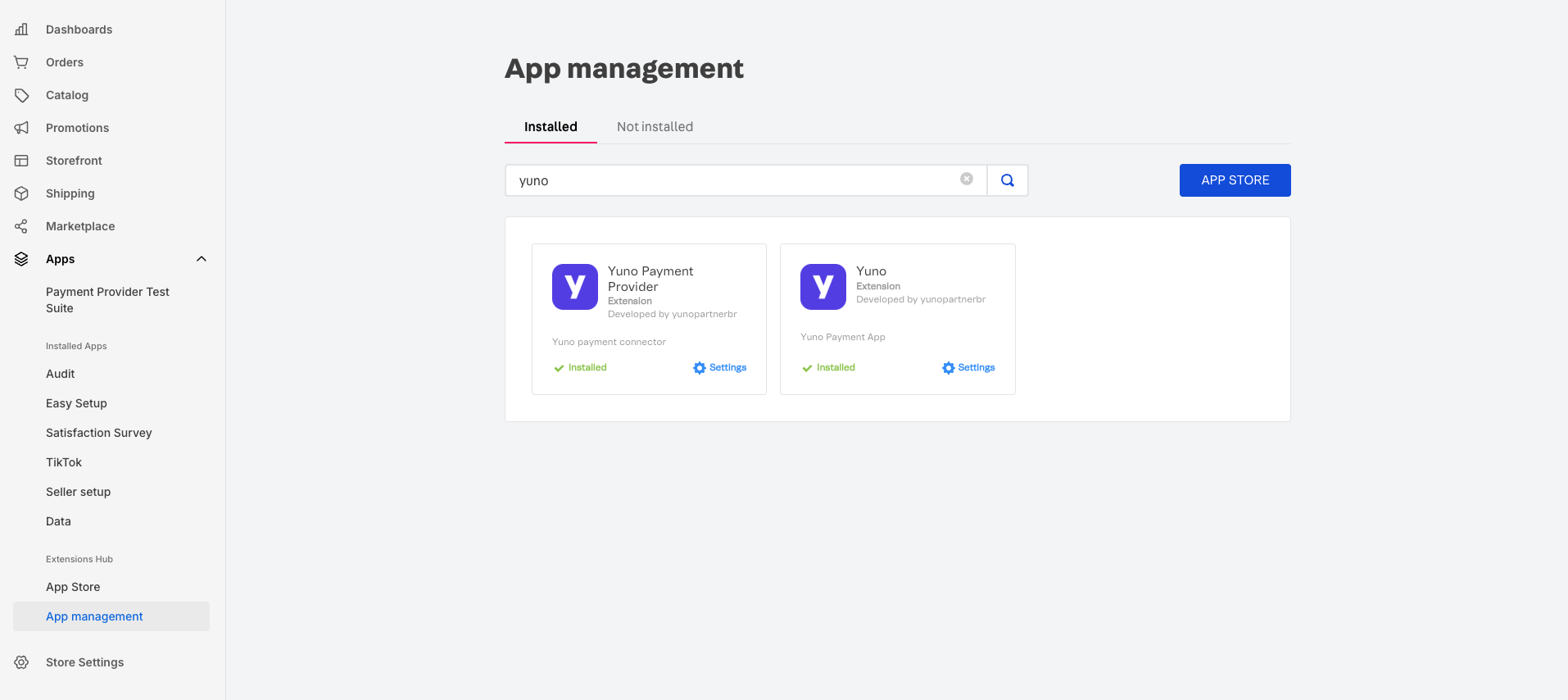Select Promotions in the sidebar

pyautogui.click(x=77, y=128)
